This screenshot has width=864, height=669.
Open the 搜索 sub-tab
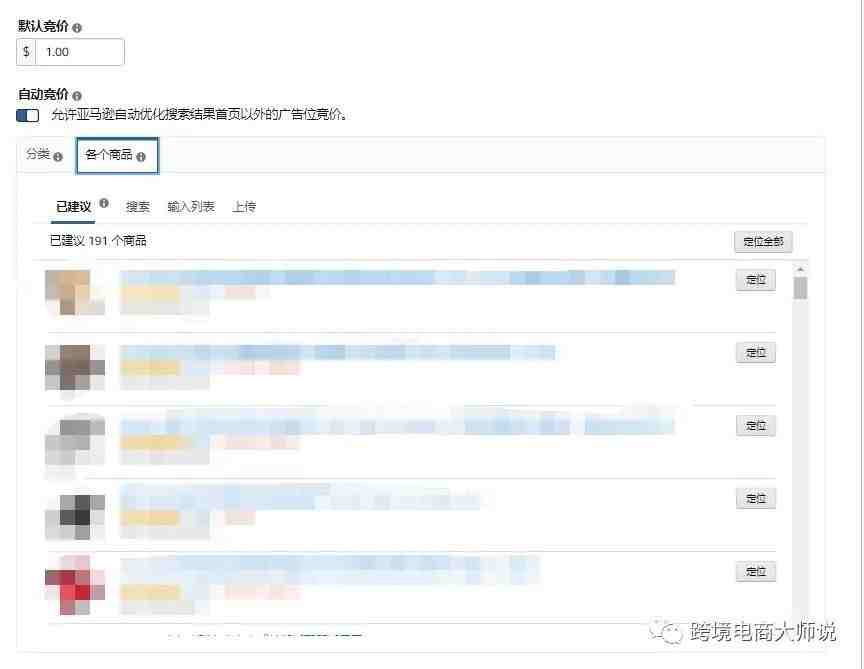pos(138,207)
